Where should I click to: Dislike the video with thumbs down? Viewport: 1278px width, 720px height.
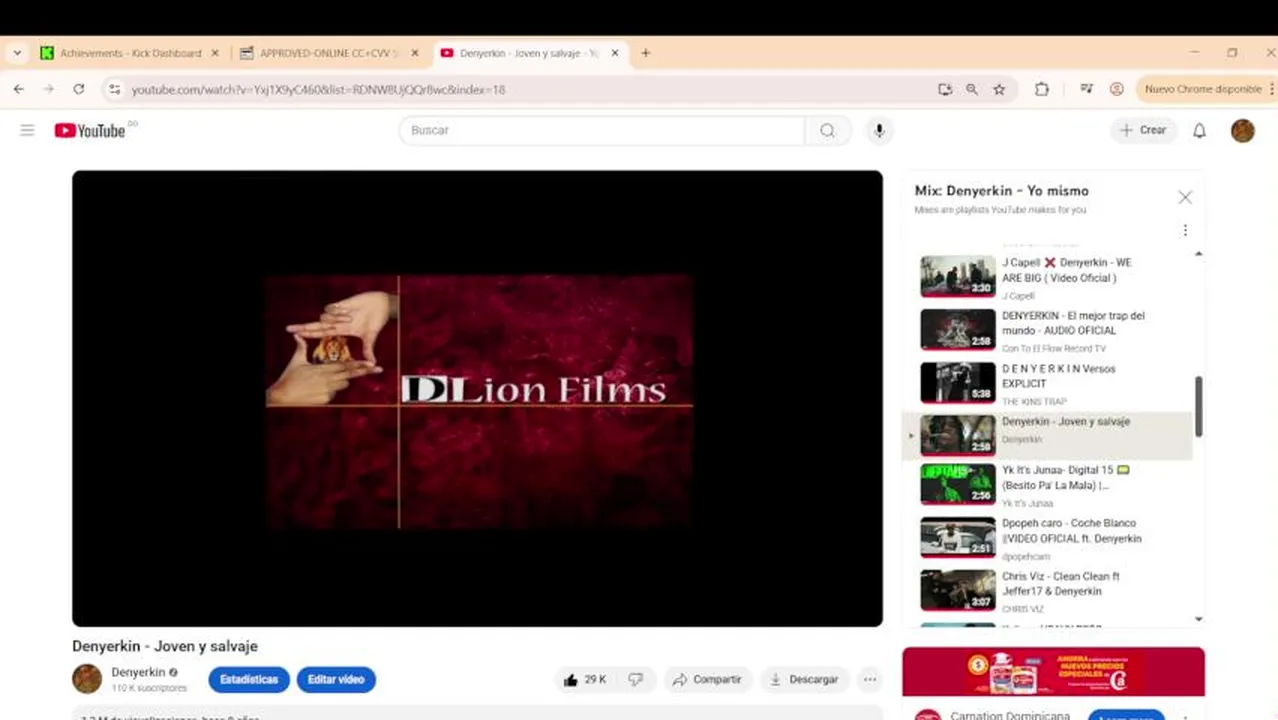click(636, 679)
